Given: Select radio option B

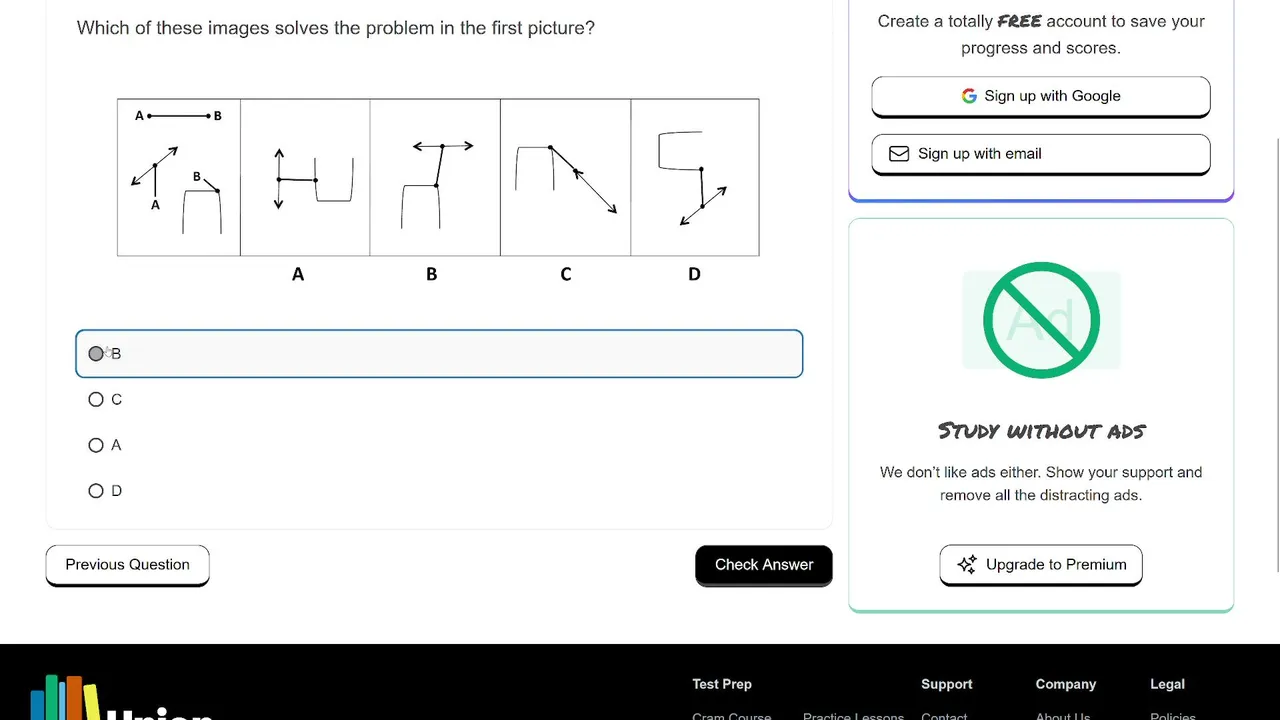Looking at the screenshot, I should (96, 354).
